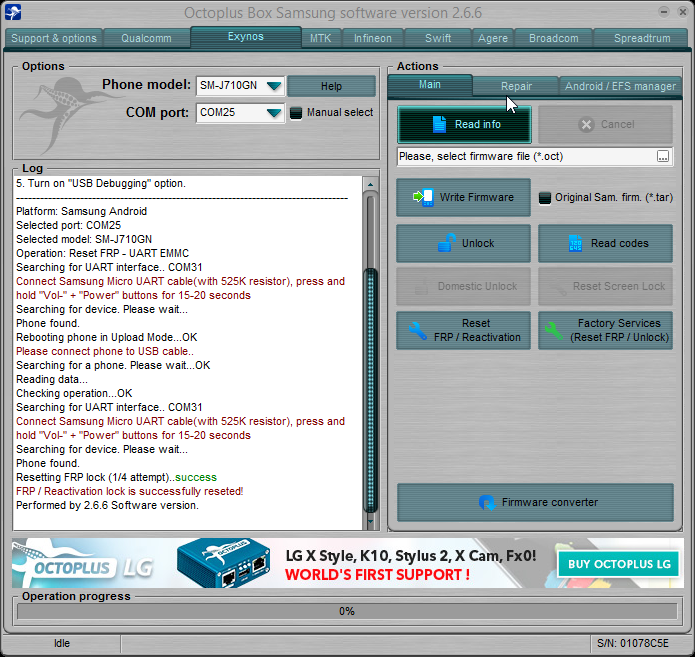
Task: Open the COM port dropdown
Action: [x=274, y=113]
